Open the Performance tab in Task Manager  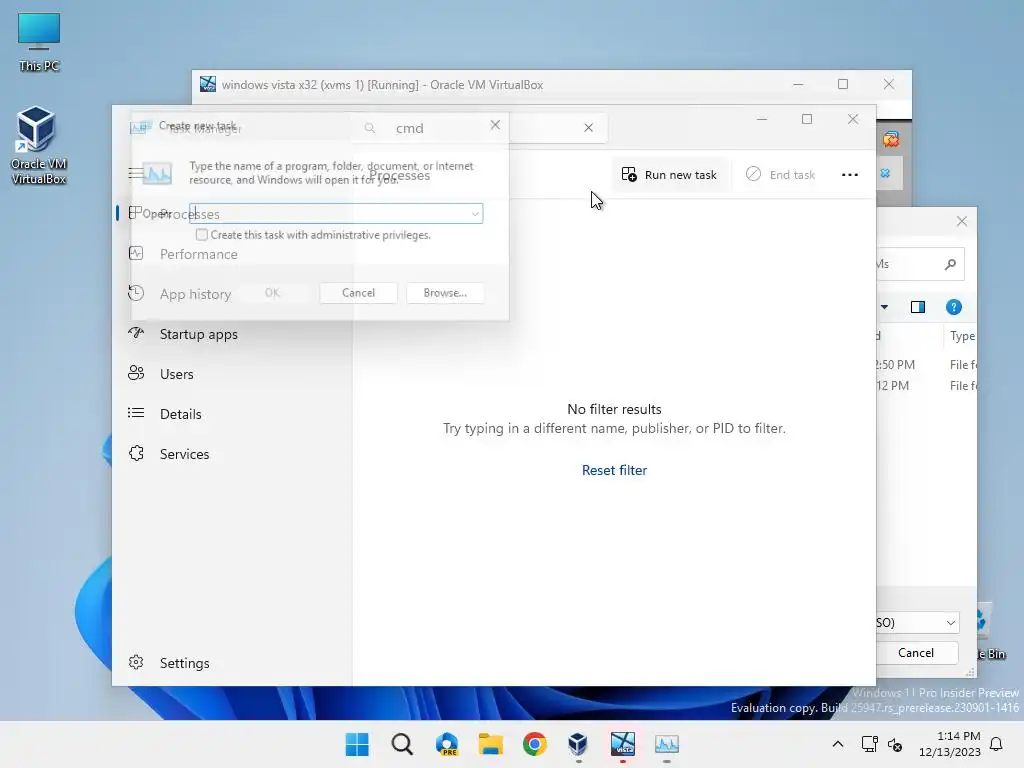(x=199, y=254)
